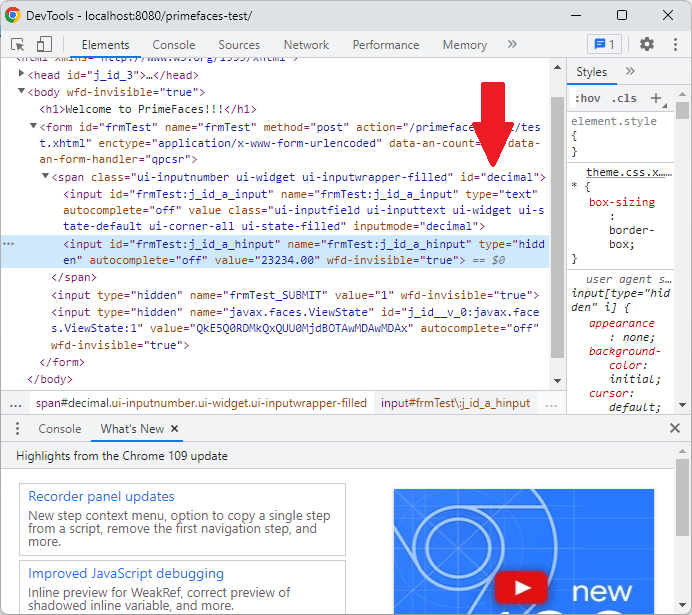
Task: Select the javax.faces.ViewState input node
Action: click(x=295, y=328)
